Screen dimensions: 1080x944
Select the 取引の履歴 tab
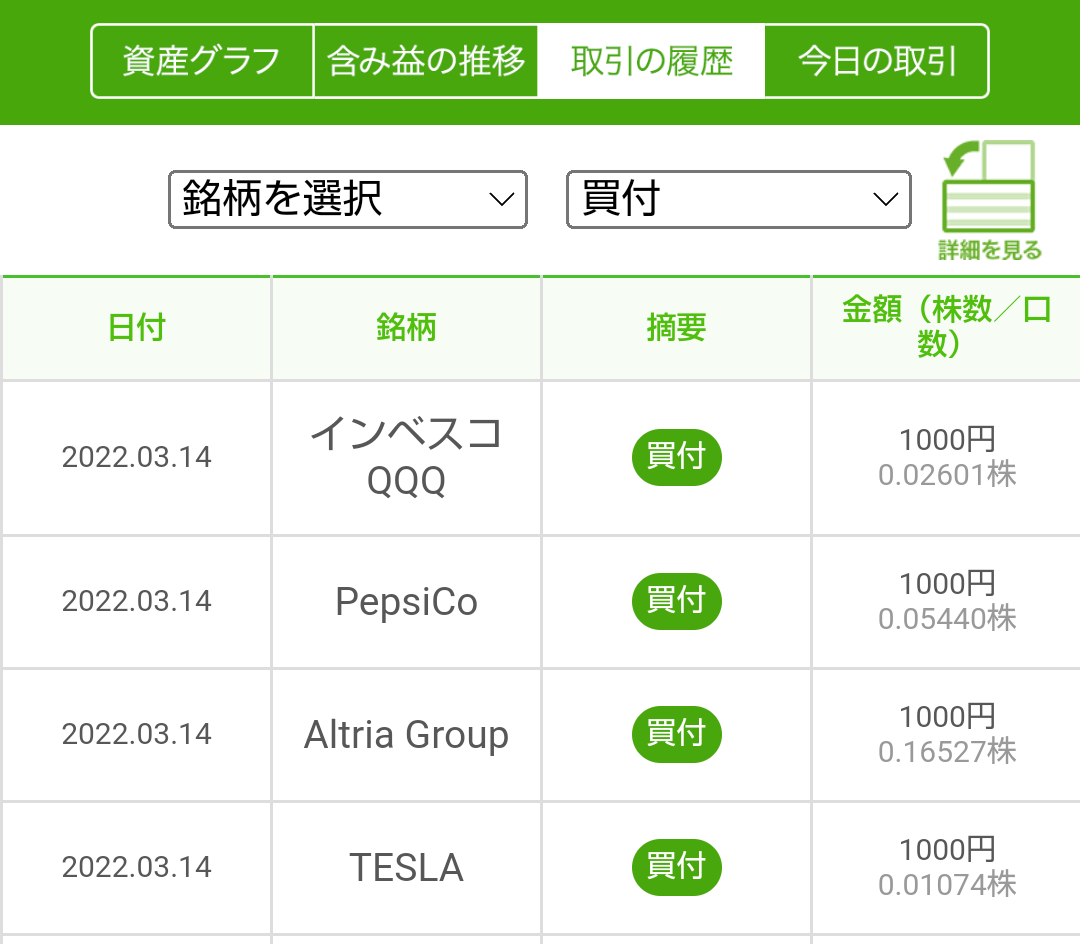click(651, 61)
